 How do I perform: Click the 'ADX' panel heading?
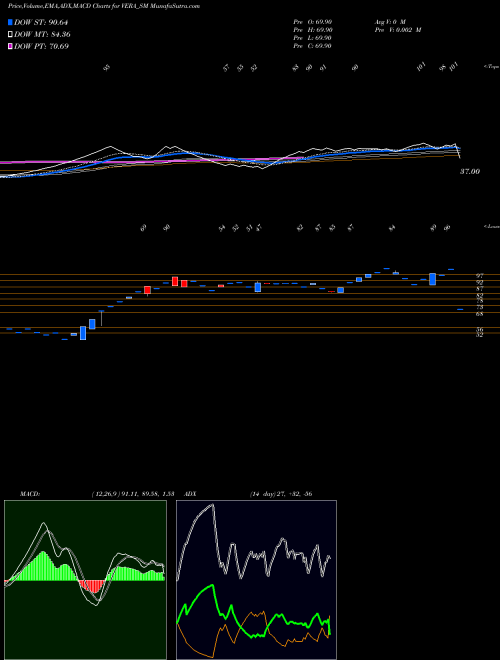[x=191, y=494]
